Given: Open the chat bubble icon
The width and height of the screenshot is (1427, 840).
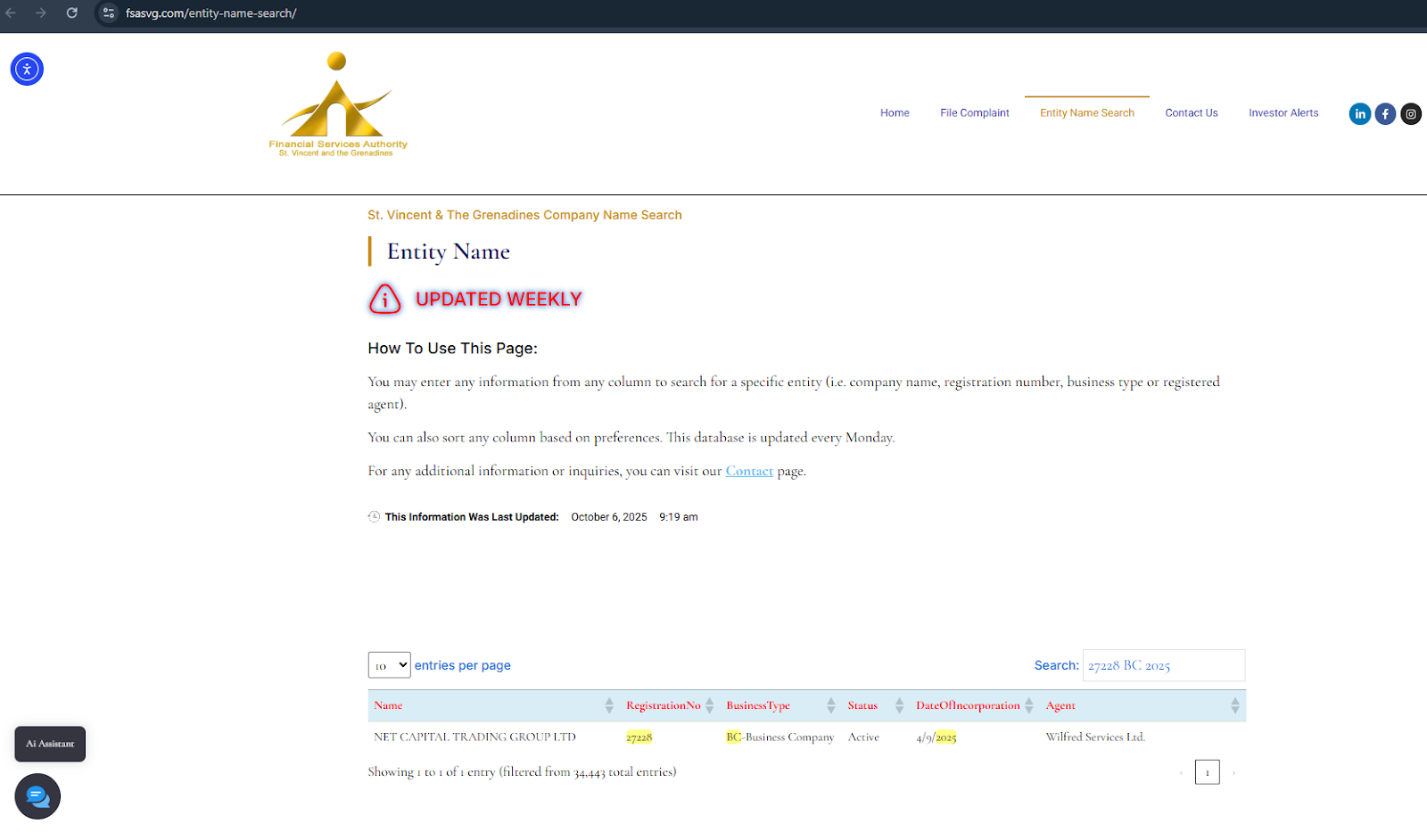Looking at the screenshot, I should pyautogui.click(x=37, y=796).
